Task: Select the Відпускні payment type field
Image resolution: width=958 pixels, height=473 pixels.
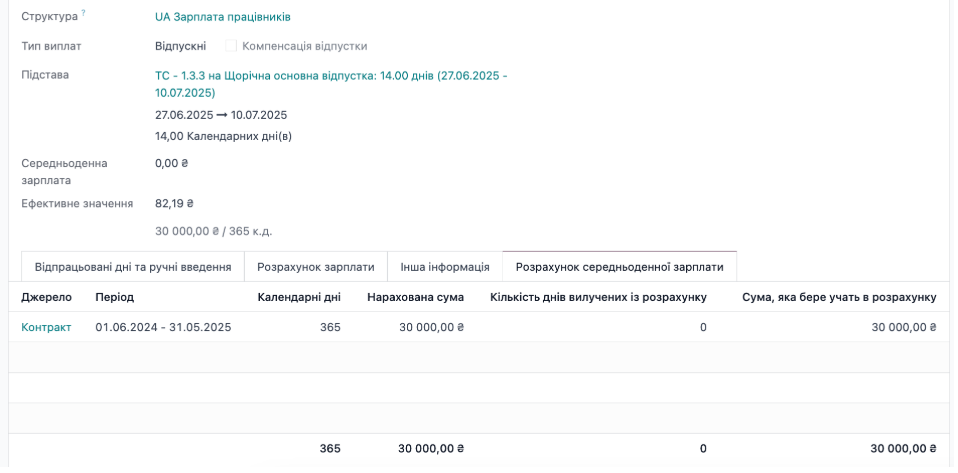Action: (x=180, y=46)
